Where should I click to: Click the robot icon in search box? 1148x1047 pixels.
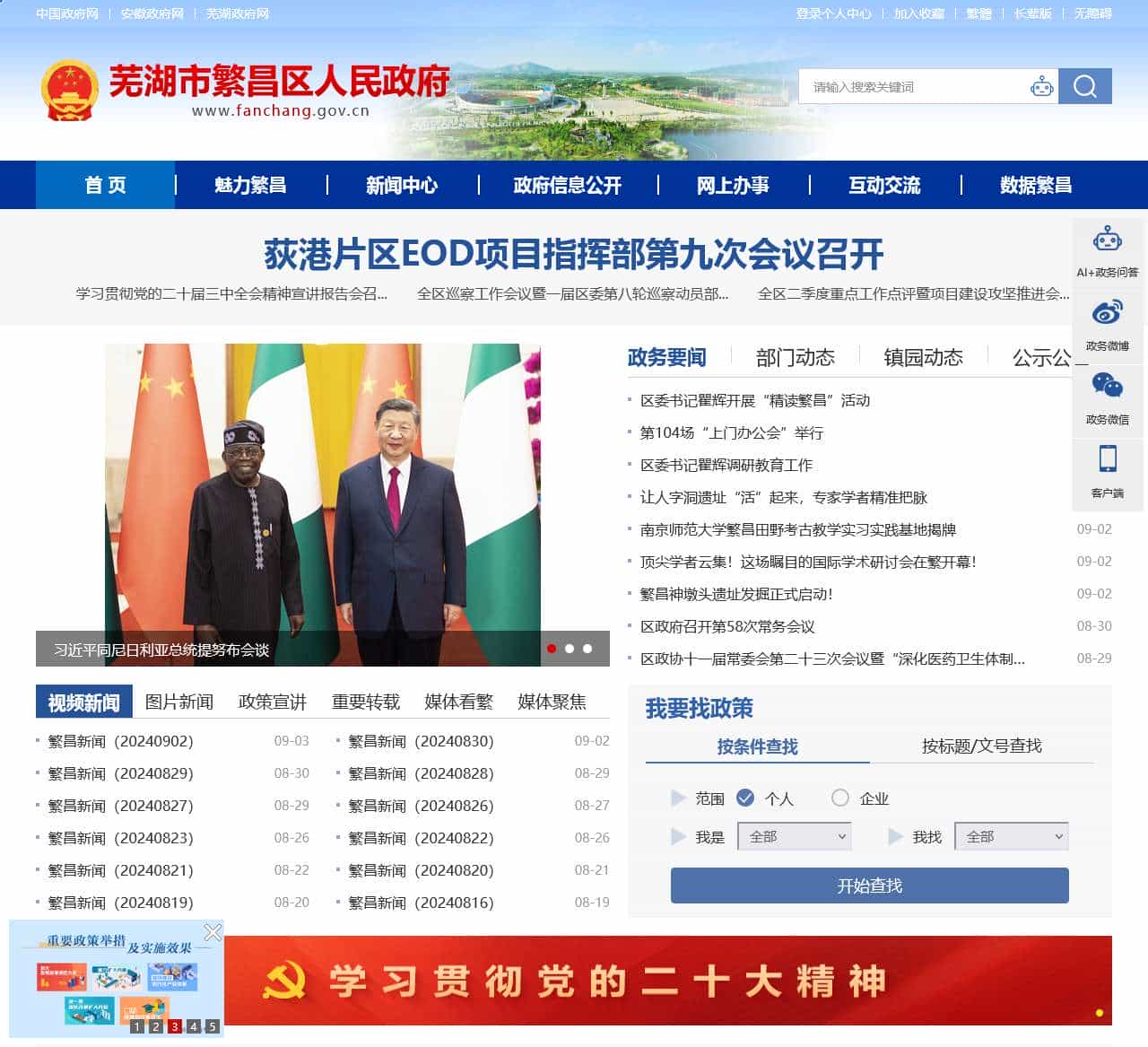pos(1041,86)
